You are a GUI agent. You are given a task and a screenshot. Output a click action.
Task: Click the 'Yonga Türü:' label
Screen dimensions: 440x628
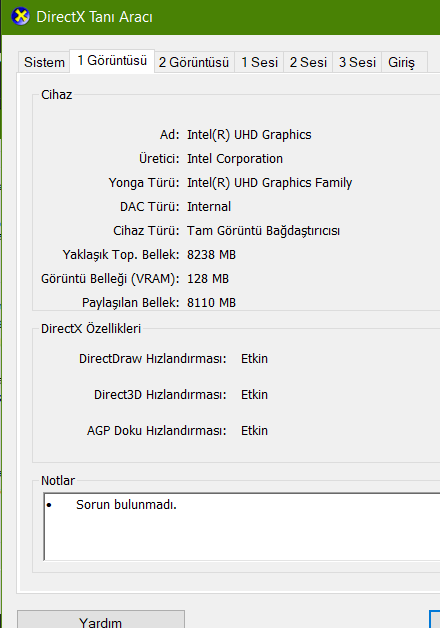[x=144, y=183]
